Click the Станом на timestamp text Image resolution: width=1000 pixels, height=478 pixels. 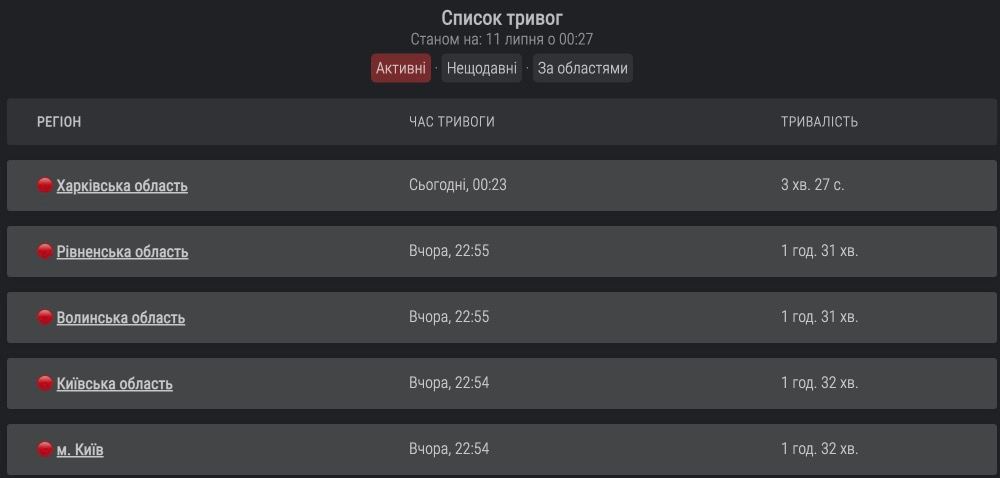(x=502, y=39)
